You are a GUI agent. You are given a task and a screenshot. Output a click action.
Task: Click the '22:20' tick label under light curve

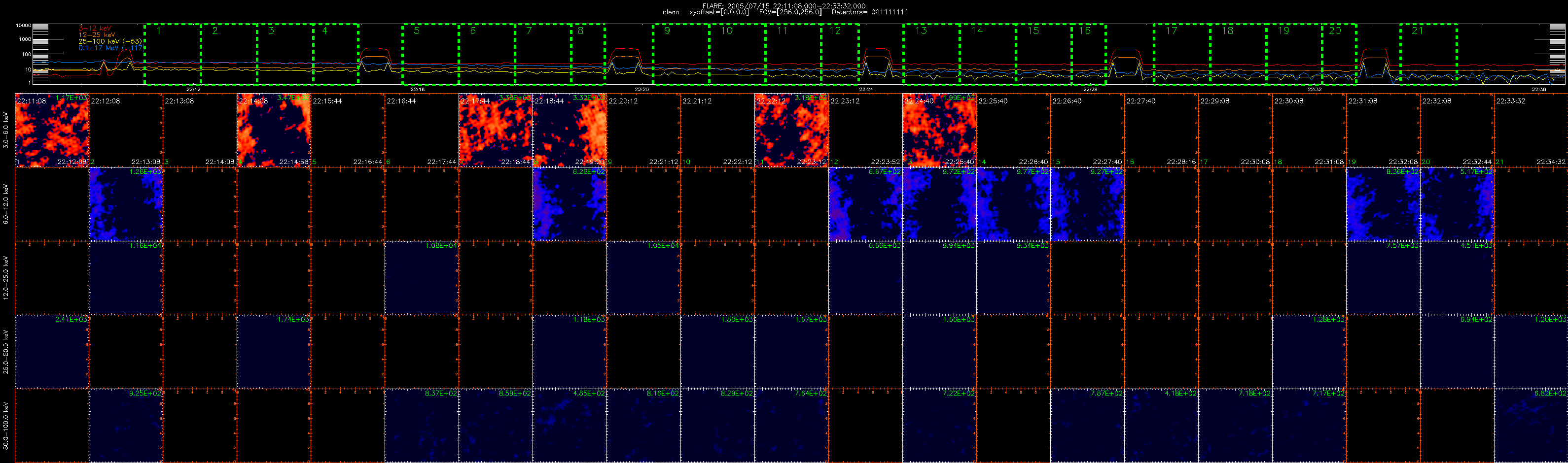click(x=641, y=90)
